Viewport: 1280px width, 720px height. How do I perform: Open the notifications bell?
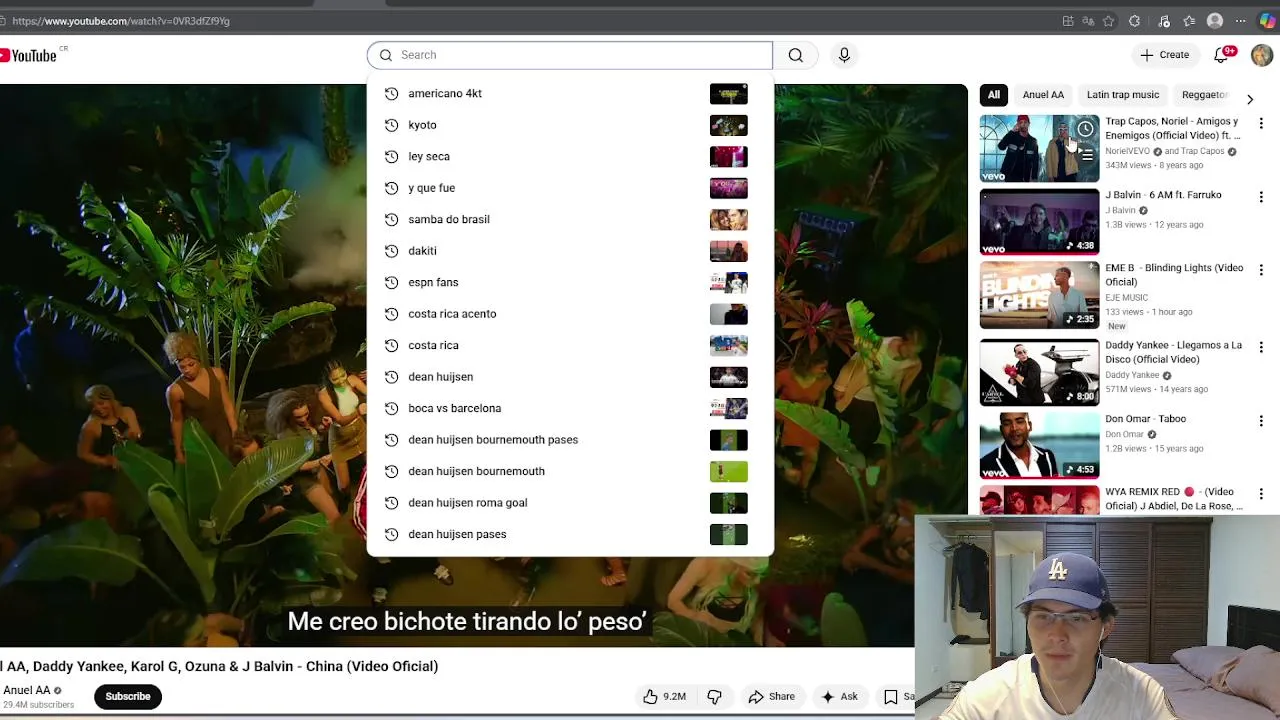coord(1222,55)
